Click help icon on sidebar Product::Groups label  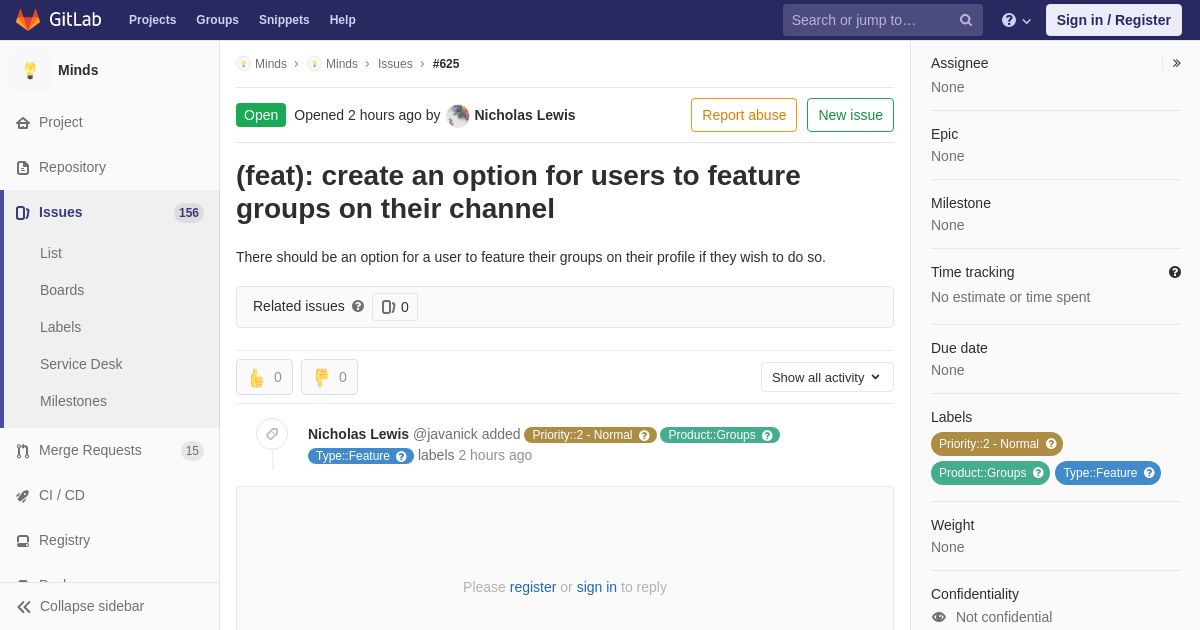(x=1038, y=473)
